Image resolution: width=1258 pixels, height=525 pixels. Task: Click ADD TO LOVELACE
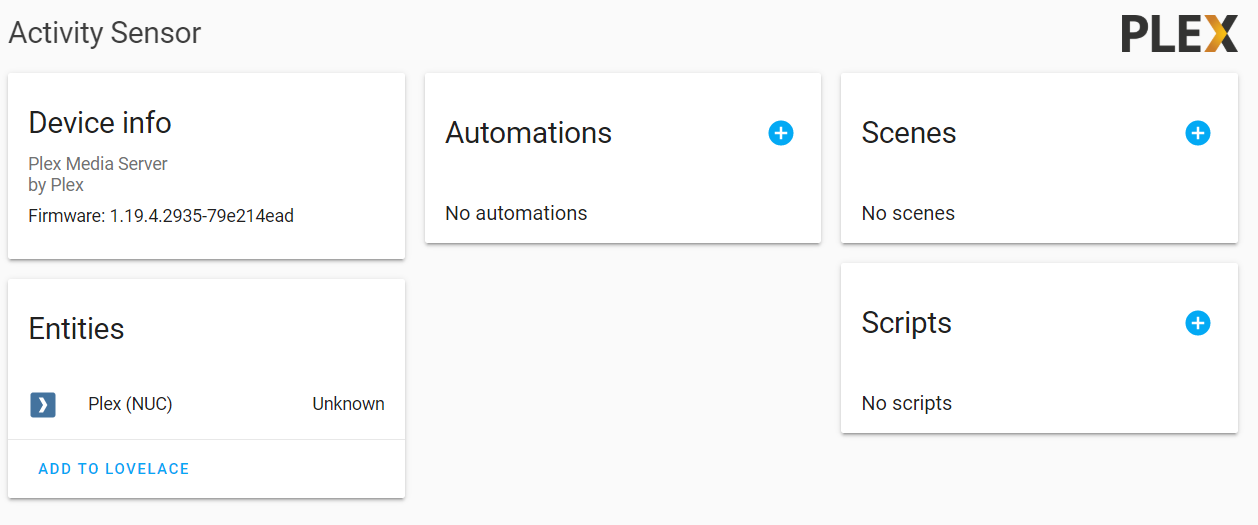click(x=114, y=468)
